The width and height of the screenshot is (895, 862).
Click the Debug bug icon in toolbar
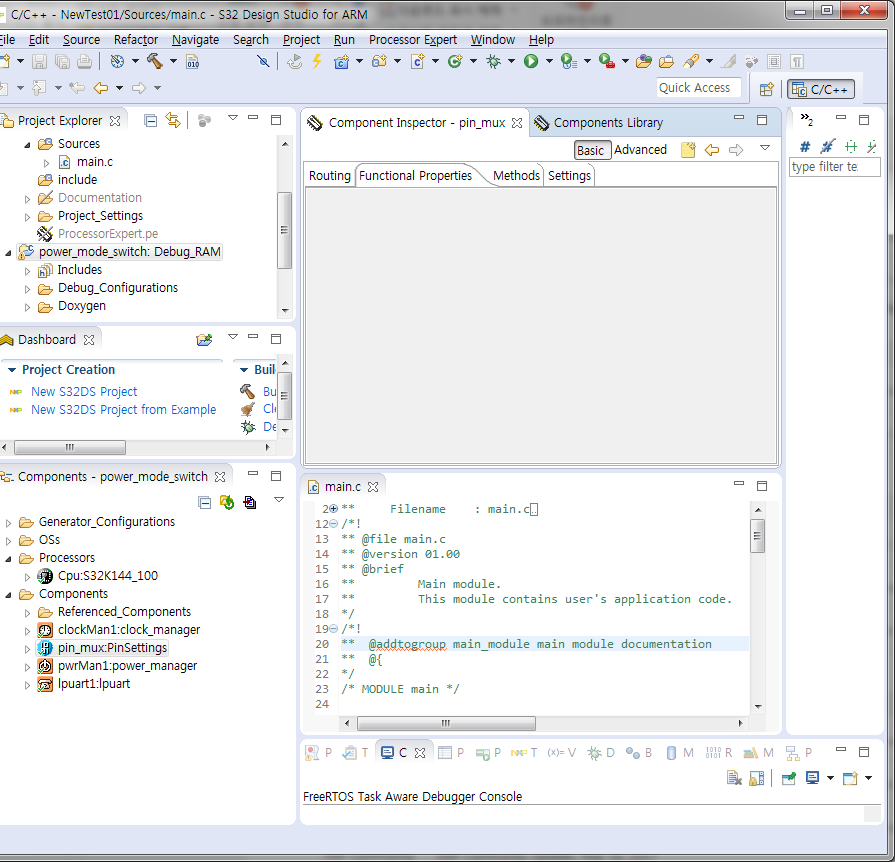[493, 61]
